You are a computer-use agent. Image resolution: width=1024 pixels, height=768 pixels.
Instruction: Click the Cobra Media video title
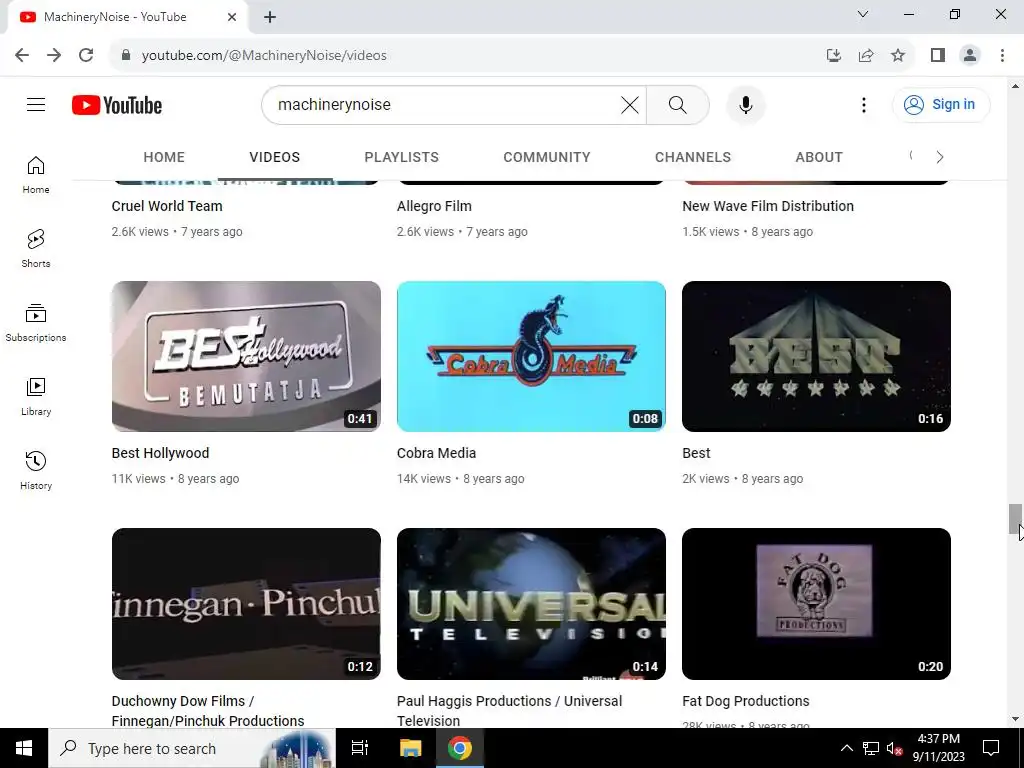pyautogui.click(x=436, y=453)
